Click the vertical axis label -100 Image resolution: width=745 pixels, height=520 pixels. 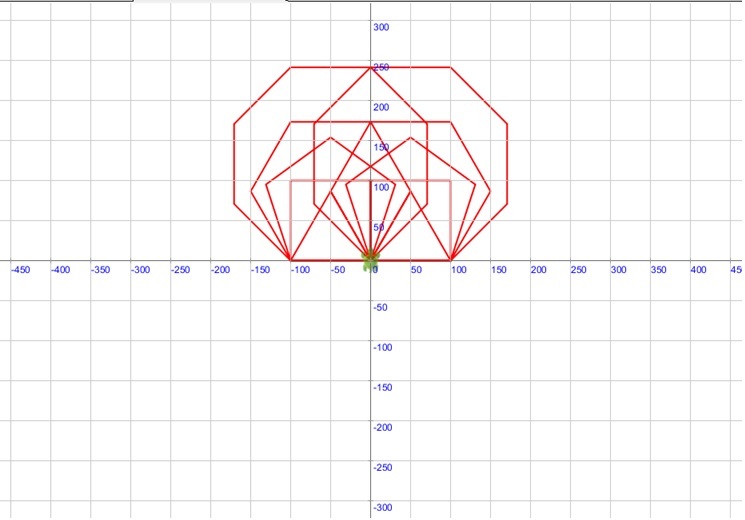[x=382, y=347]
